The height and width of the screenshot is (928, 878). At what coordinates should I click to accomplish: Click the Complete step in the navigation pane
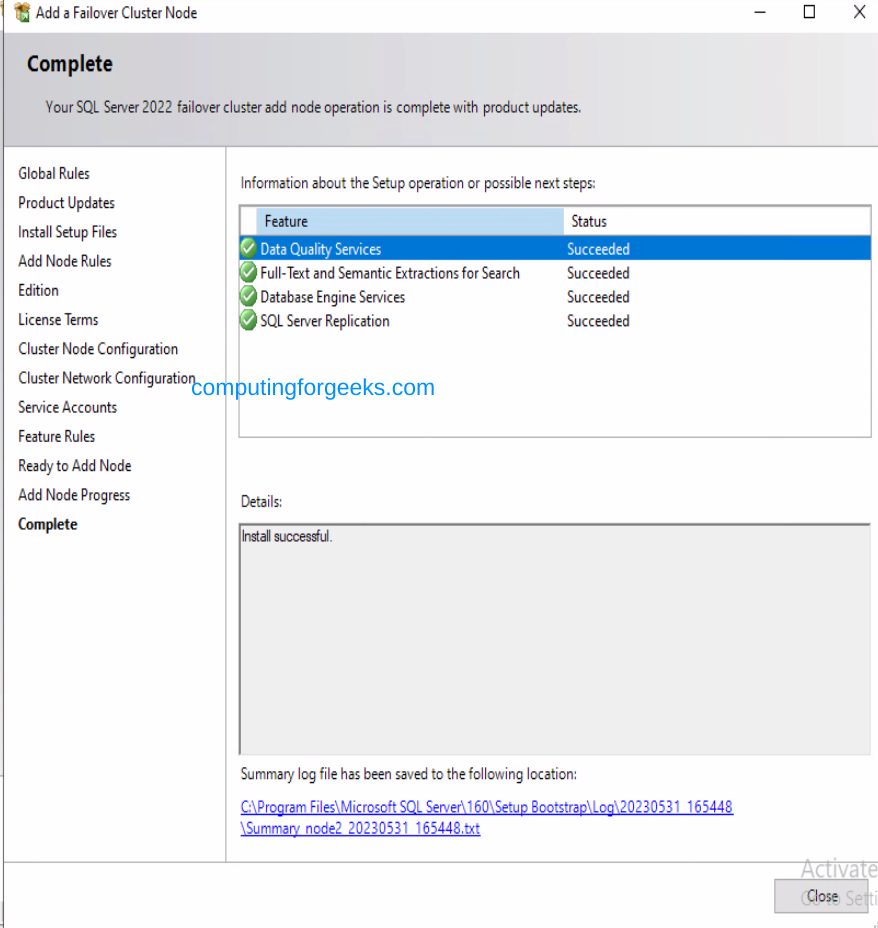pyautogui.click(x=47, y=524)
